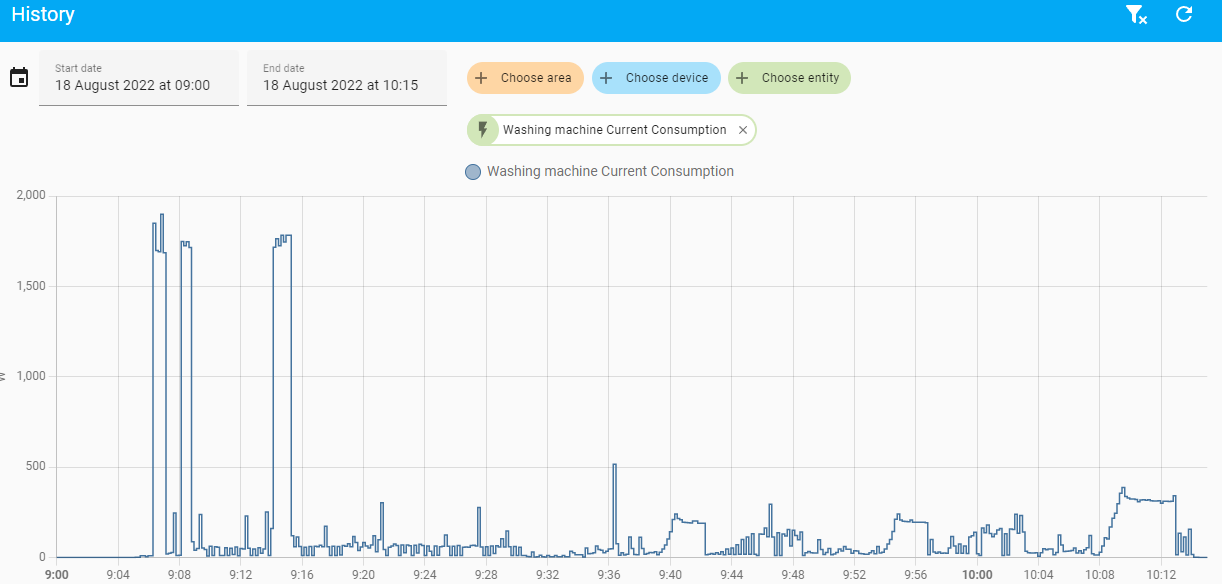Image resolution: width=1222 pixels, height=584 pixels.
Task: Click the plus icon on Choose area
Action: [481, 77]
